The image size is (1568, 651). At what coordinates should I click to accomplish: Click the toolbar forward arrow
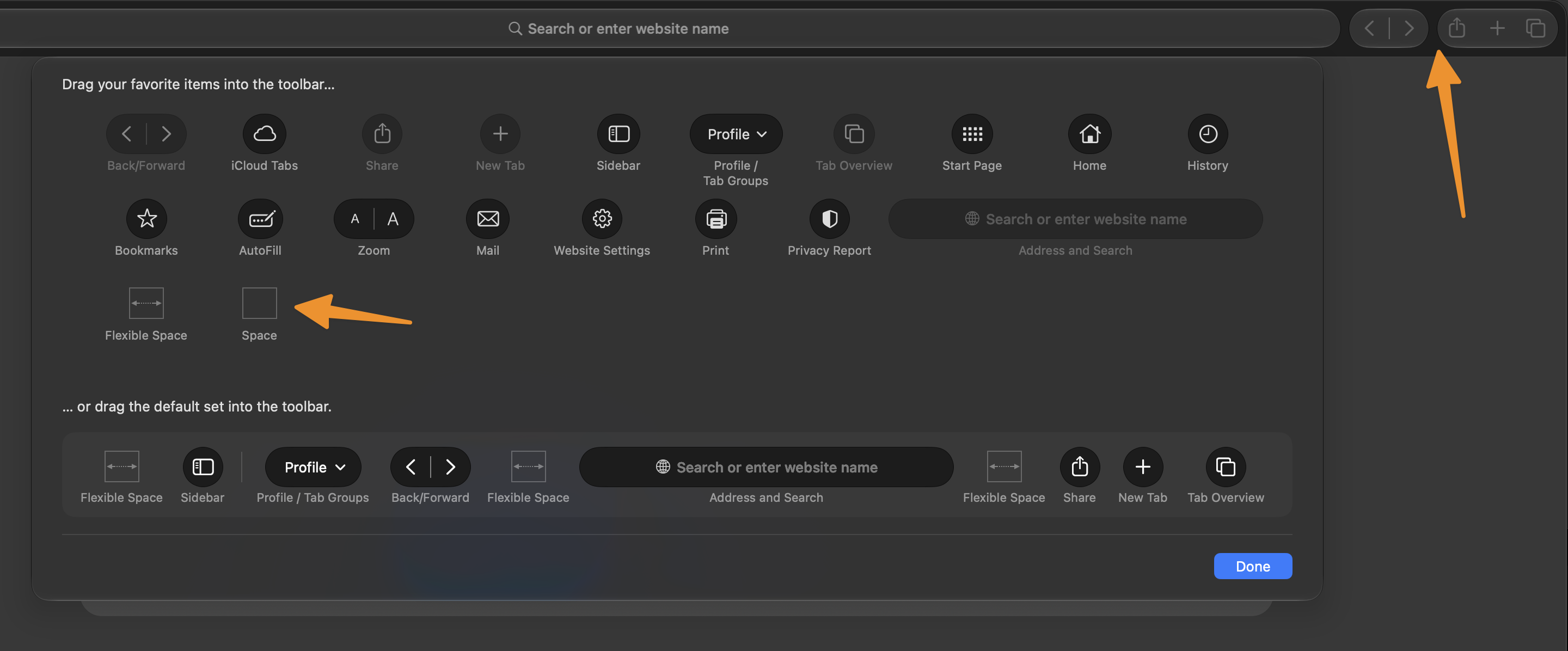(1408, 28)
